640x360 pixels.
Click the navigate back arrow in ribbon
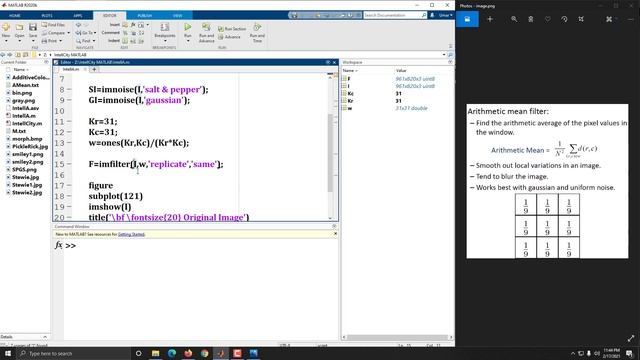click(x=78, y=25)
